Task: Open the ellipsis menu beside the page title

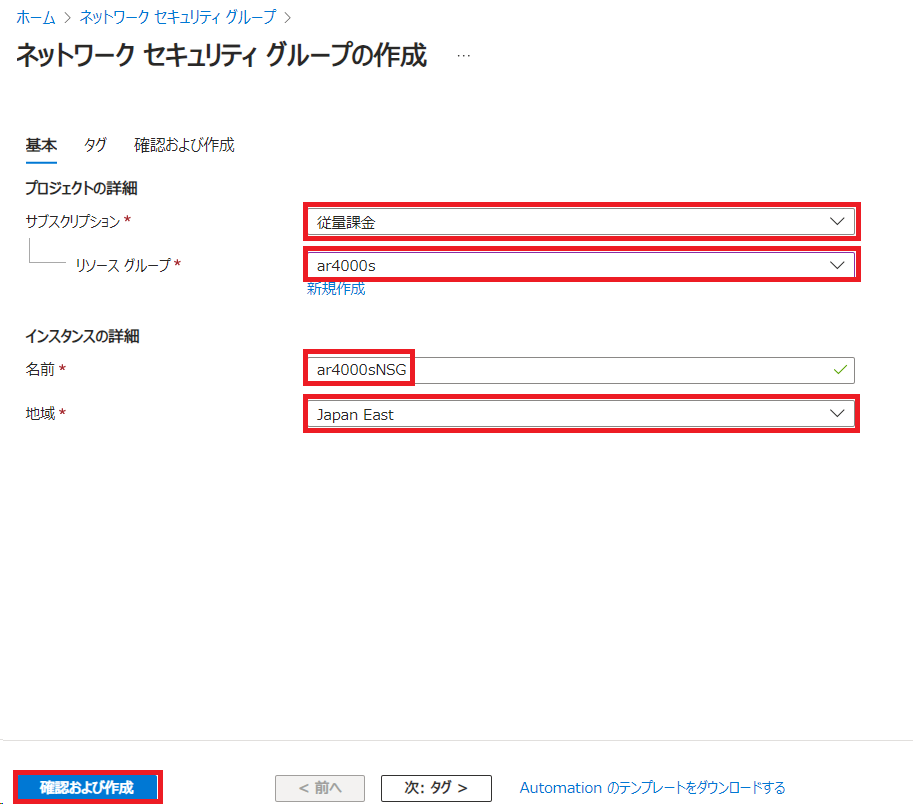Action: point(463,56)
